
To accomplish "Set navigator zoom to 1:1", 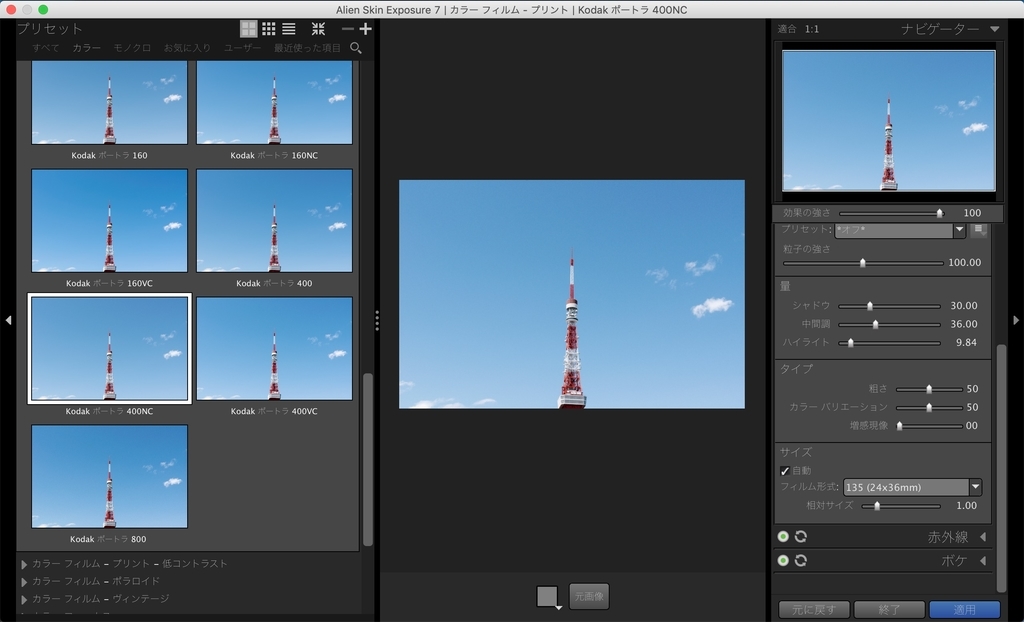I will (x=812, y=29).
